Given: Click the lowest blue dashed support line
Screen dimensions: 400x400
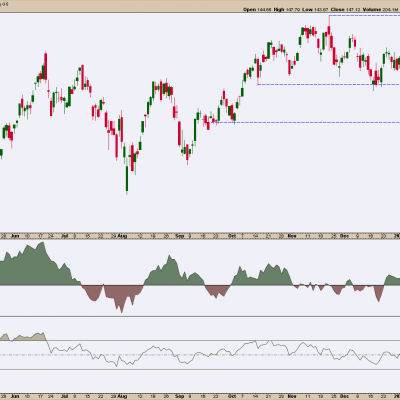Looking at the screenshot, I should click(x=307, y=122).
